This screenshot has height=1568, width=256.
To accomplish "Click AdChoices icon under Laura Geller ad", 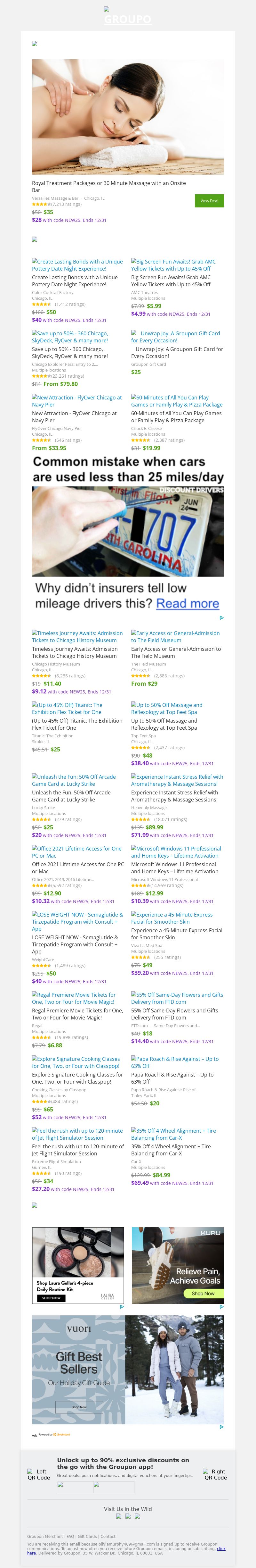I will point(122,1307).
